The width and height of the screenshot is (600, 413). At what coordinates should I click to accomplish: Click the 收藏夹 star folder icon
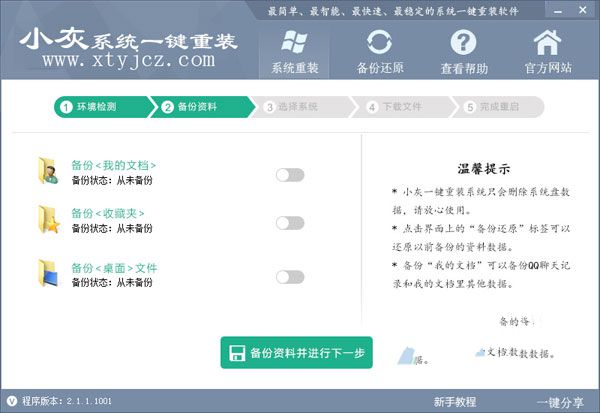tap(48, 220)
